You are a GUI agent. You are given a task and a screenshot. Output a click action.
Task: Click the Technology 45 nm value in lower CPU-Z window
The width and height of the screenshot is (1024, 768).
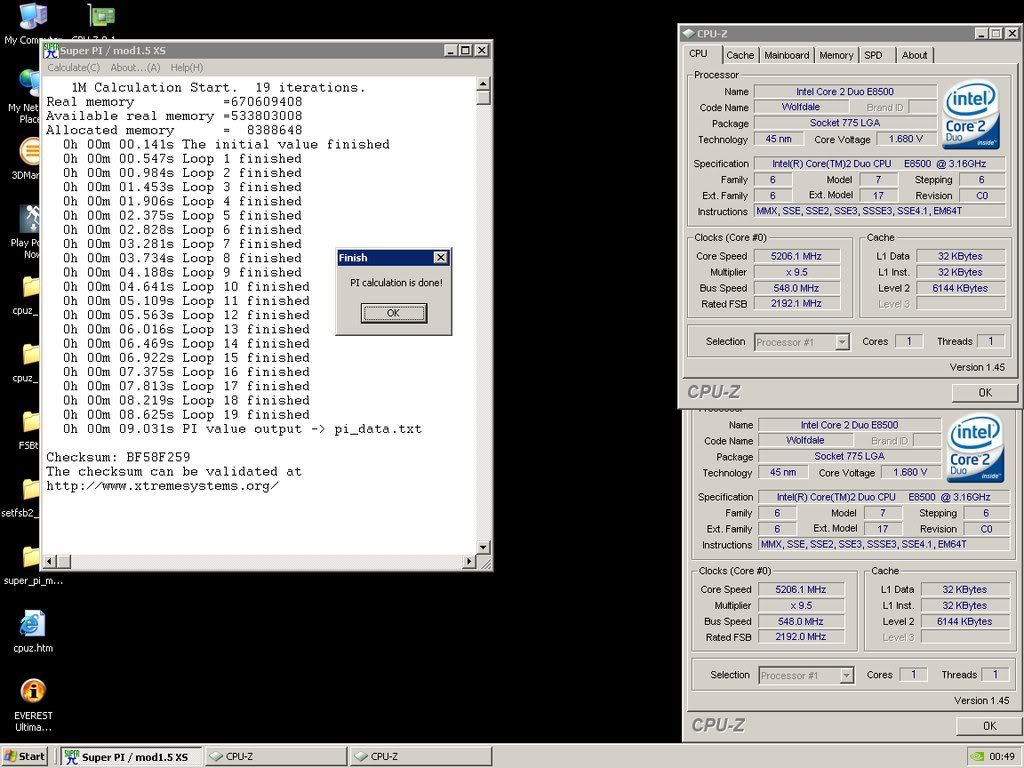pos(782,472)
